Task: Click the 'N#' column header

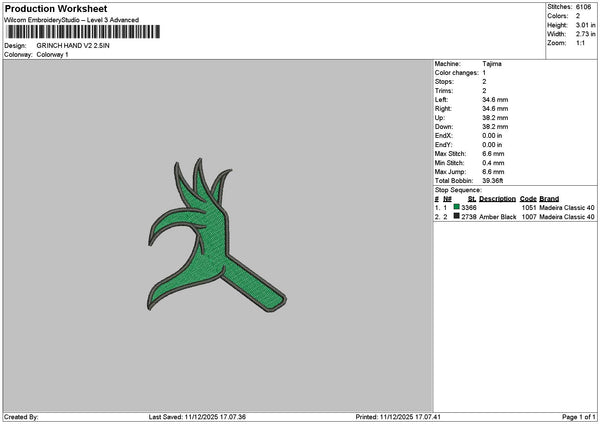Action: (x=447, y=199)
